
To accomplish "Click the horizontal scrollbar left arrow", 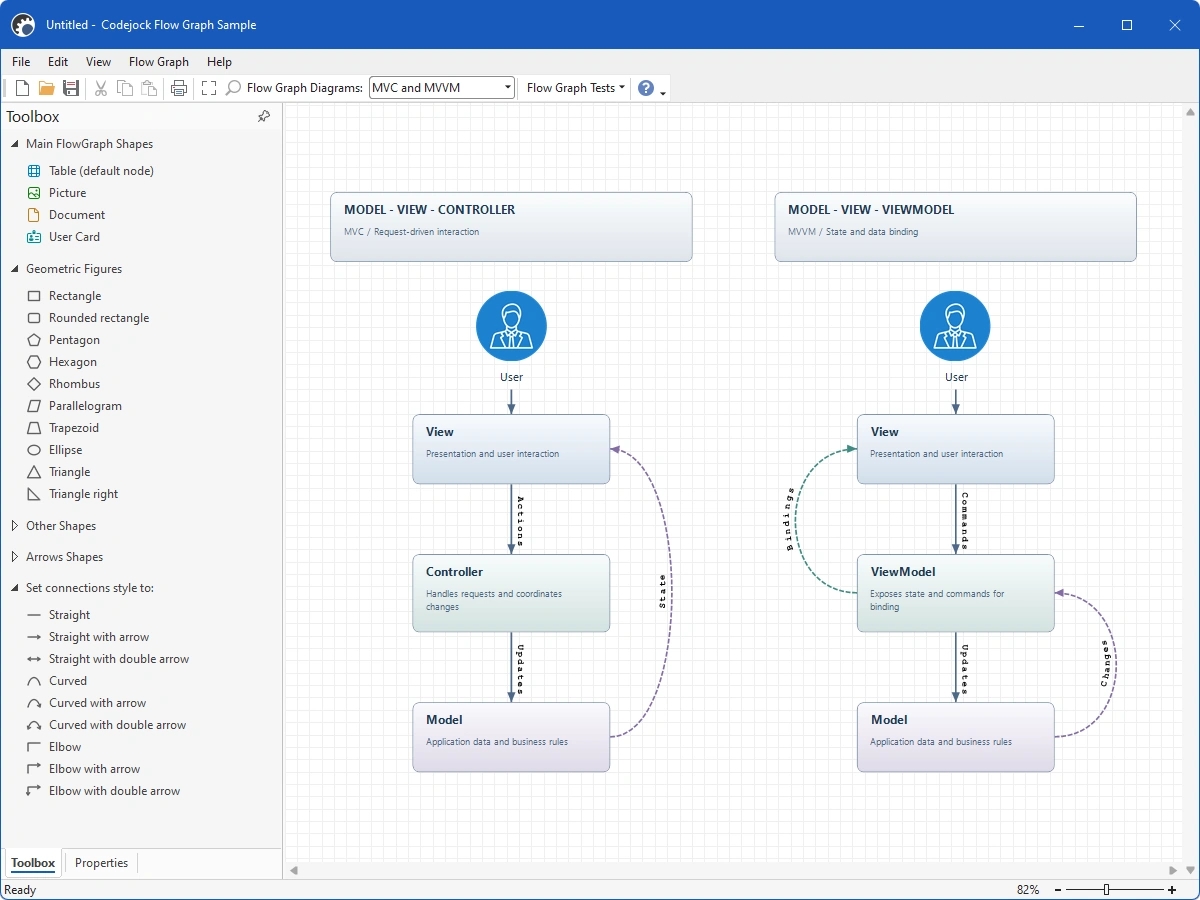I will click(x=294, y=871).
